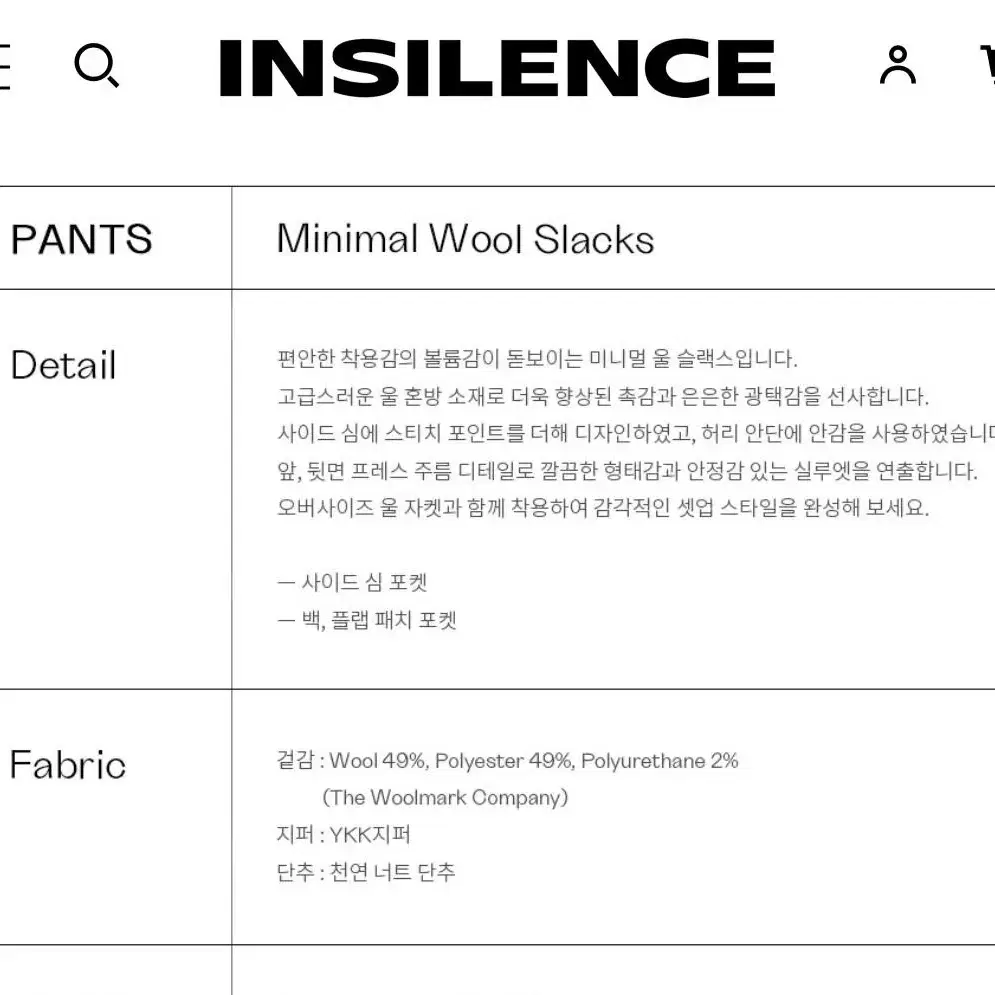The width and height of the screenshot is (995, 995).
Task: Select the Fabric section heading
Action: coord(68,764)
